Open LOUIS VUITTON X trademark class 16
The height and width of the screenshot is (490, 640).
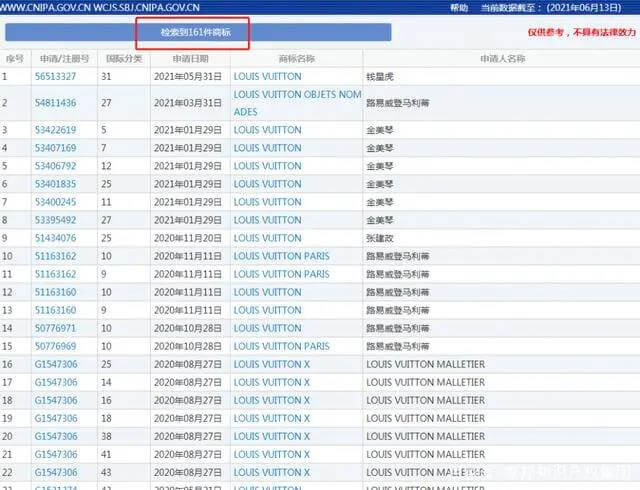[272, 400]
